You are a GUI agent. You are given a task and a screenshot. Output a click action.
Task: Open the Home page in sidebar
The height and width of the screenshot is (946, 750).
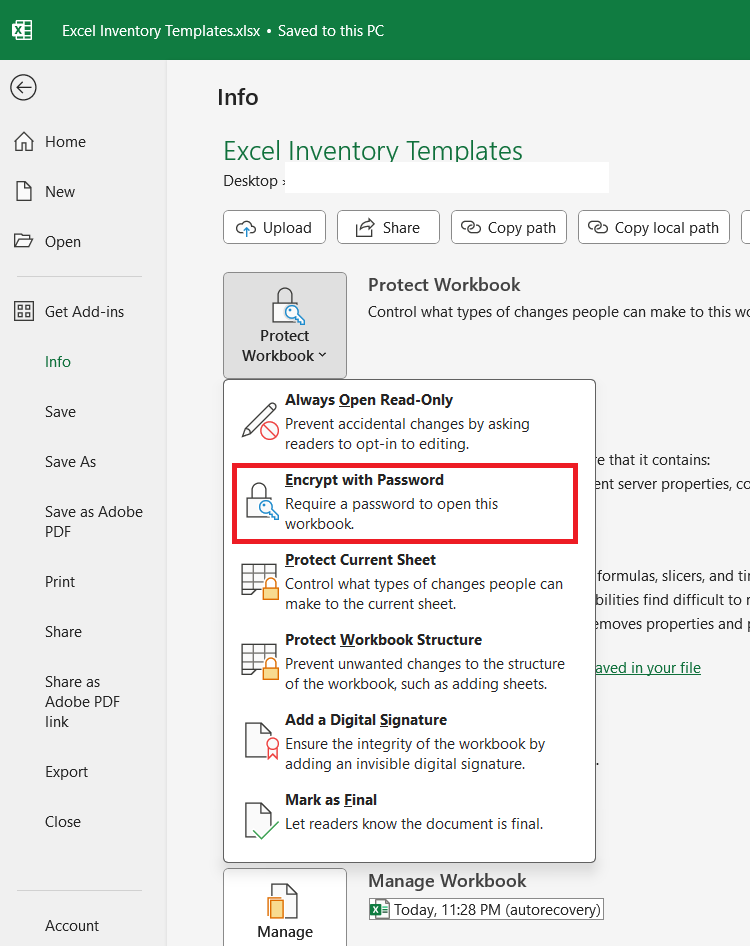click(x=65, y=142)
